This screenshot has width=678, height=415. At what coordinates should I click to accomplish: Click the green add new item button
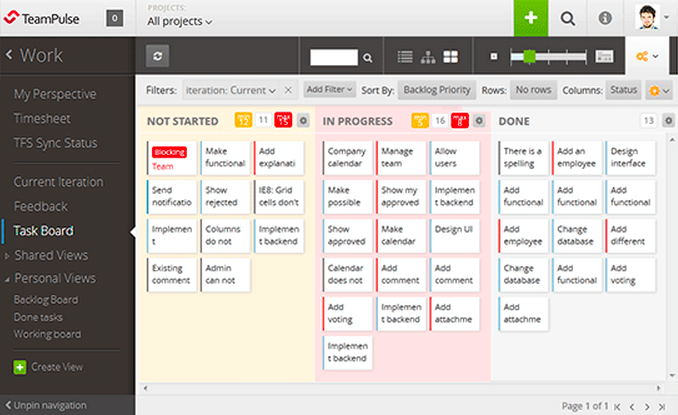point(530,18)
